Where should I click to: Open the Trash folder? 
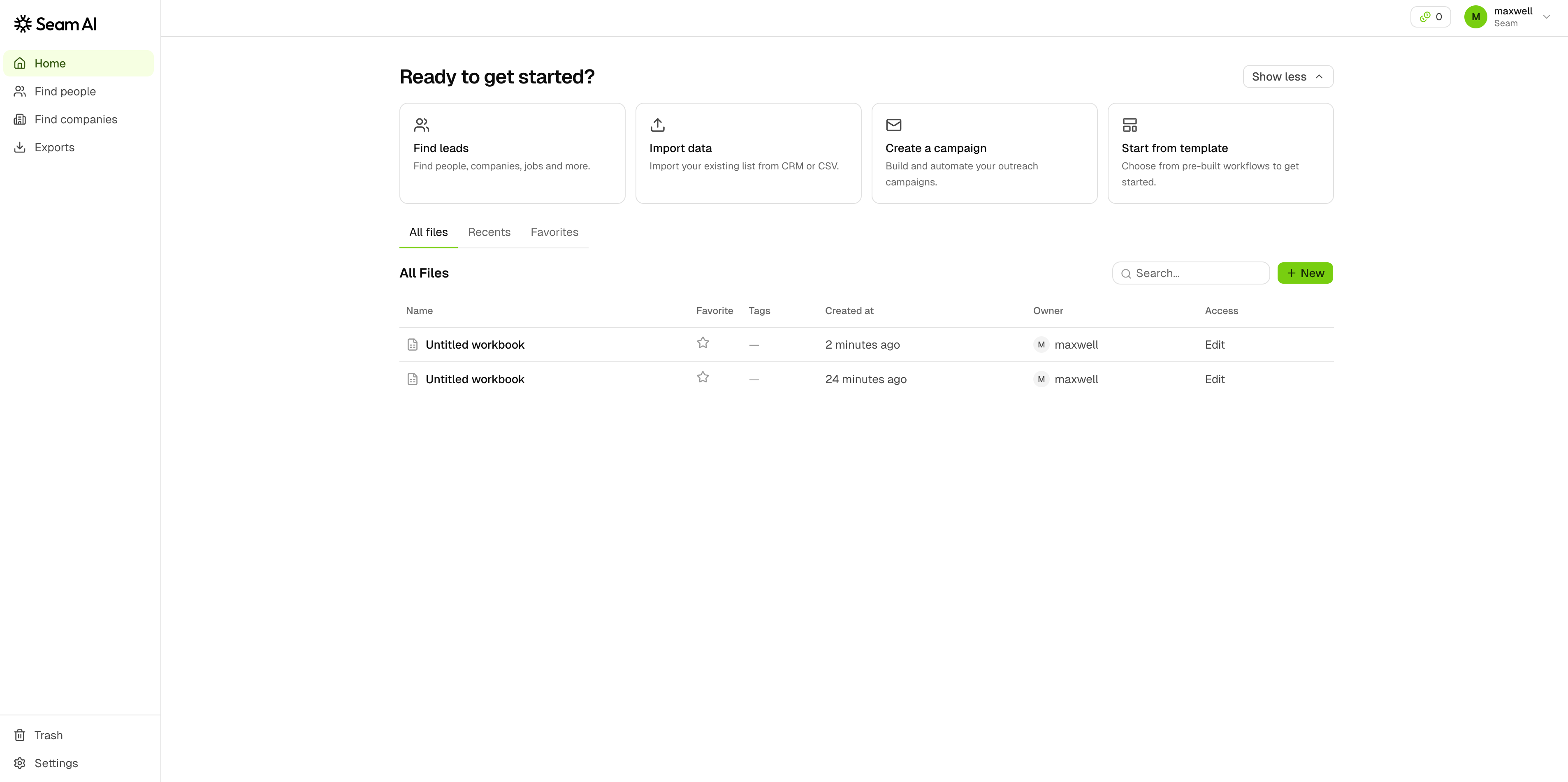pos(48,735)
